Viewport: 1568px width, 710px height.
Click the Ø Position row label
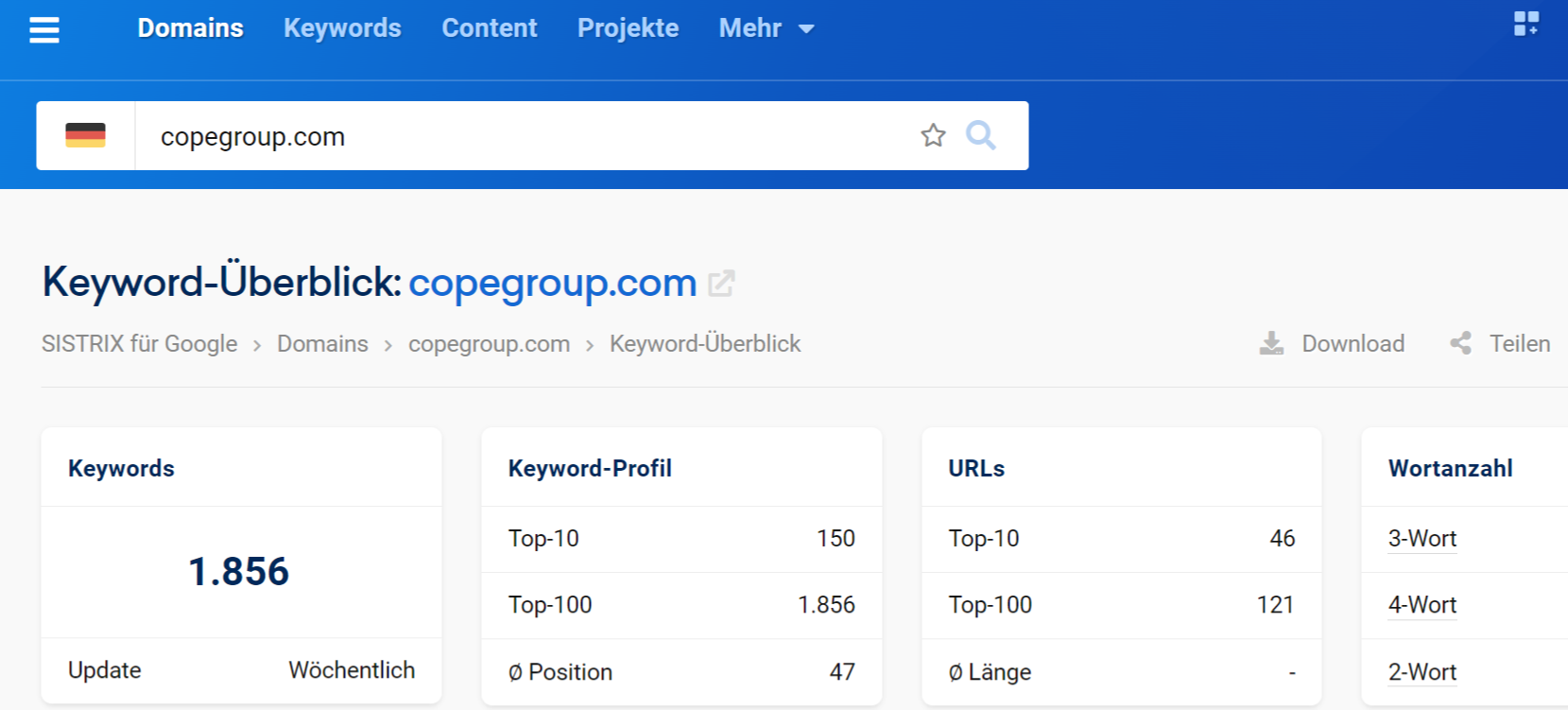pyautogui.click(x=560, y=671)
